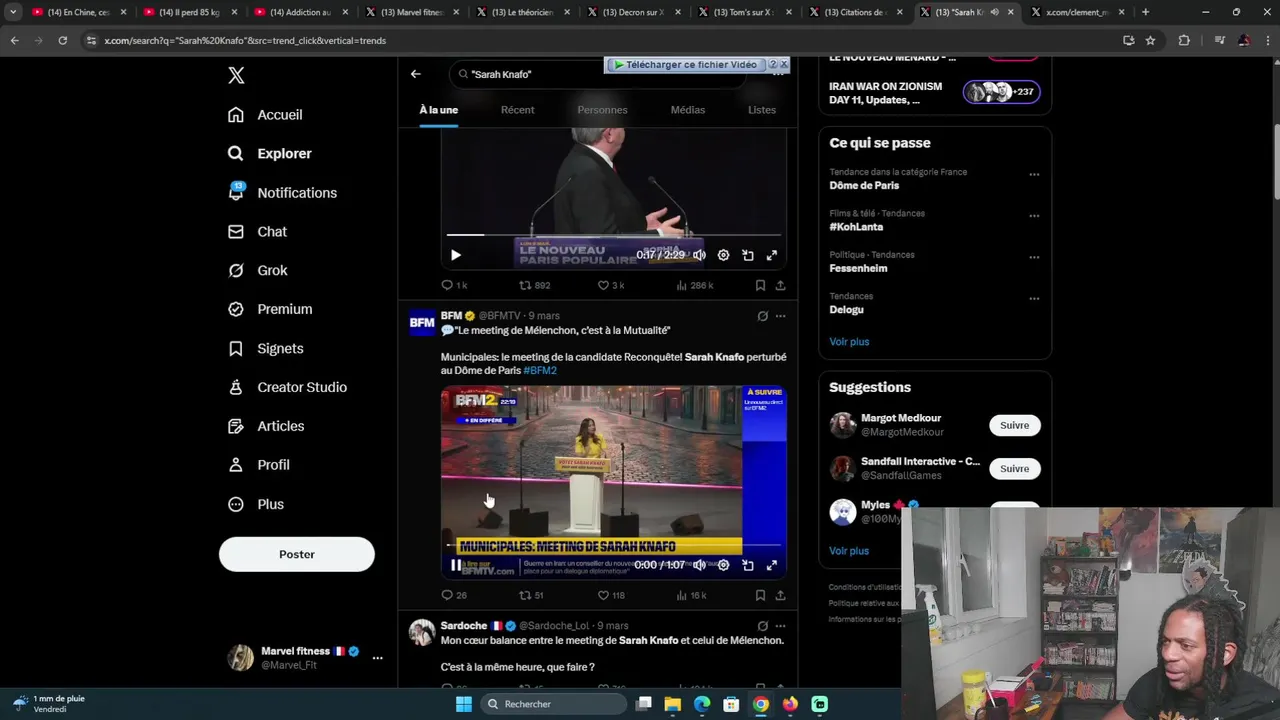This screenshot has height=720, width=1280.
Task: Open the BFM profile avatar
Action: (422, 323)
